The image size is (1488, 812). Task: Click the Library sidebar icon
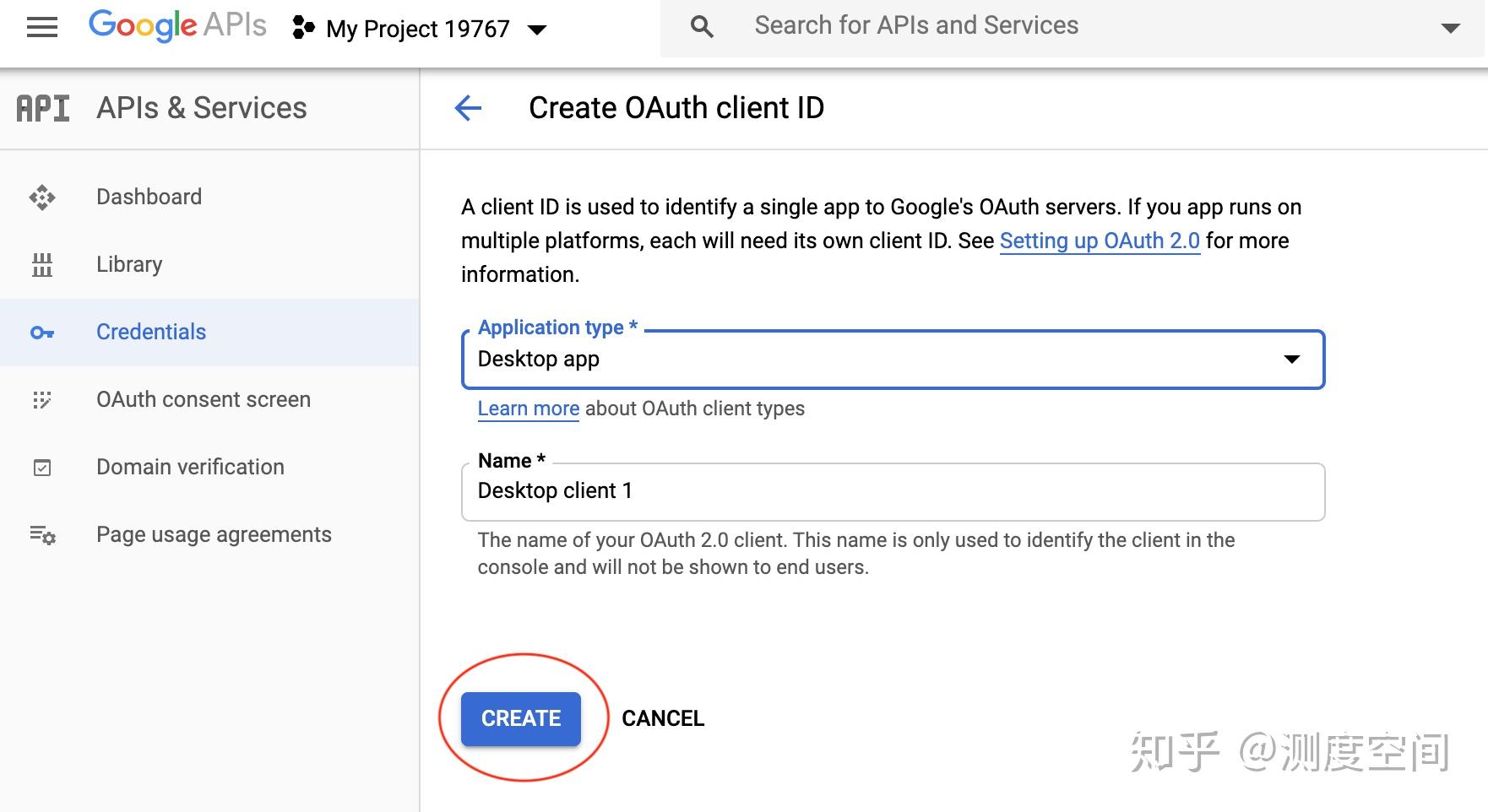tap(42, 265)
